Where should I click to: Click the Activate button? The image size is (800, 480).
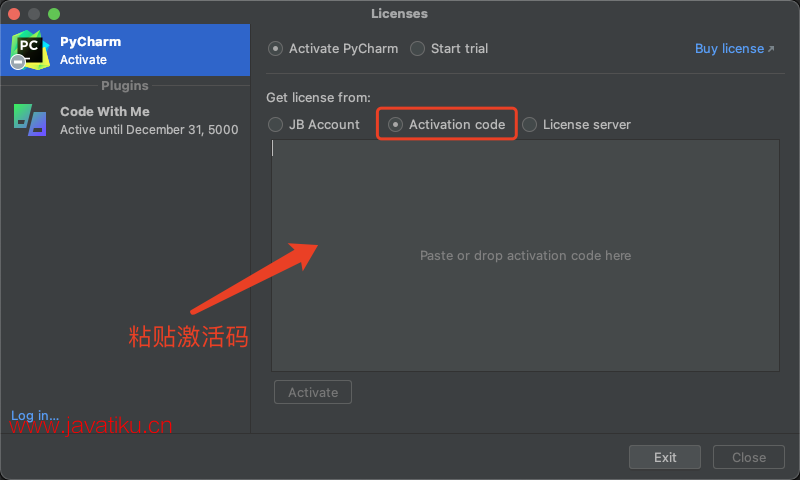pyautogui.click(x=313, y=392)
